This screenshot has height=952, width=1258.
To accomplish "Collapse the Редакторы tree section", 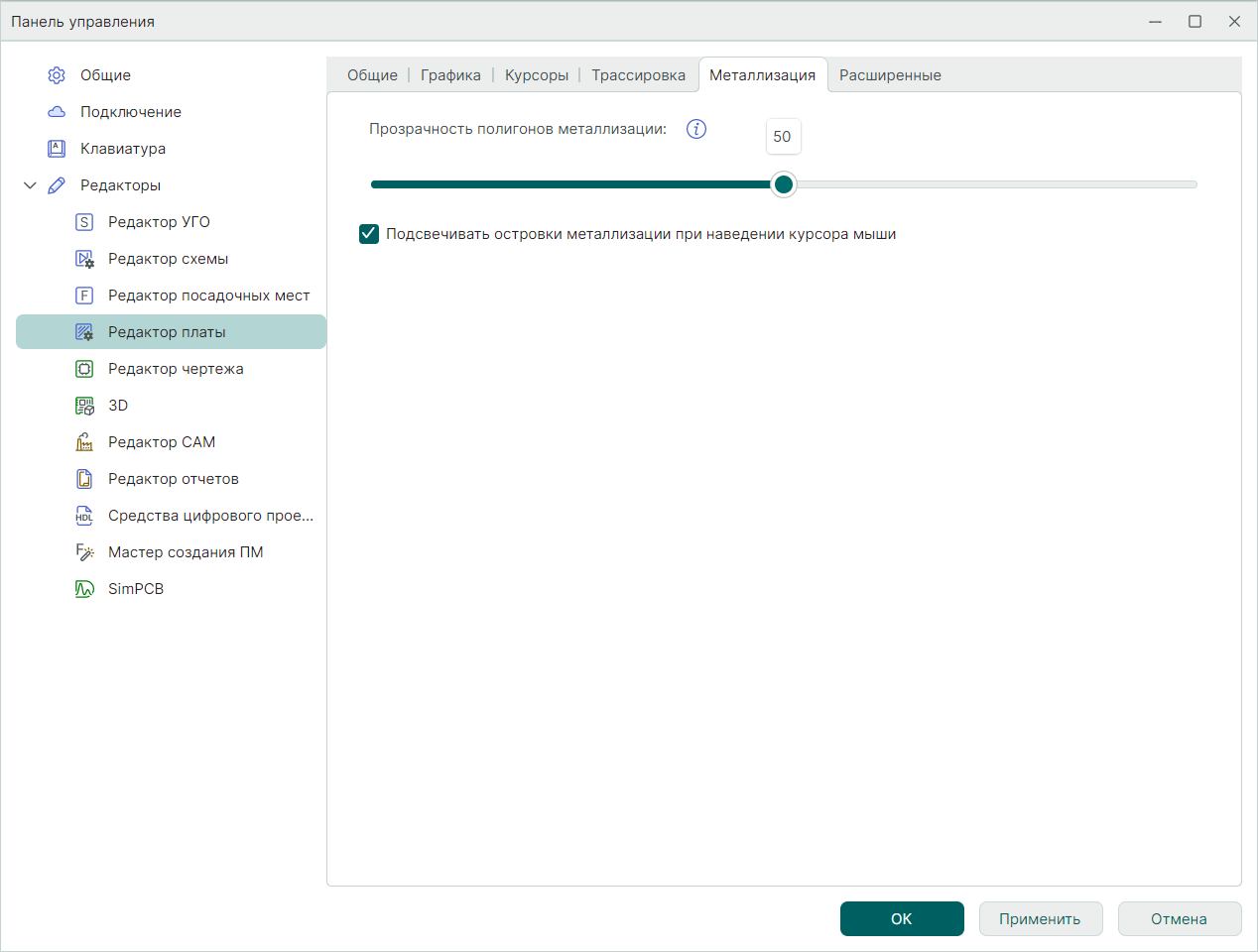I will click(x=30, y=185).
